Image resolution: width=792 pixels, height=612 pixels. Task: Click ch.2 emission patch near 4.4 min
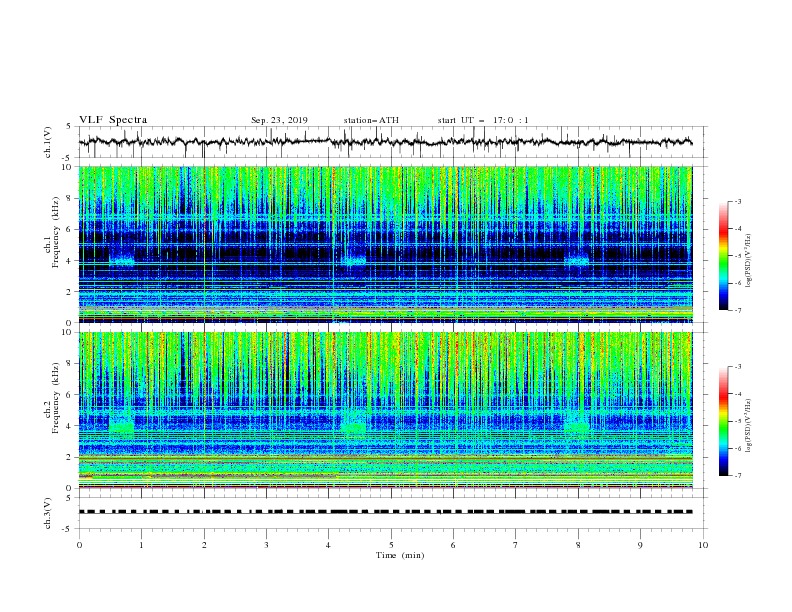(354, 424)
